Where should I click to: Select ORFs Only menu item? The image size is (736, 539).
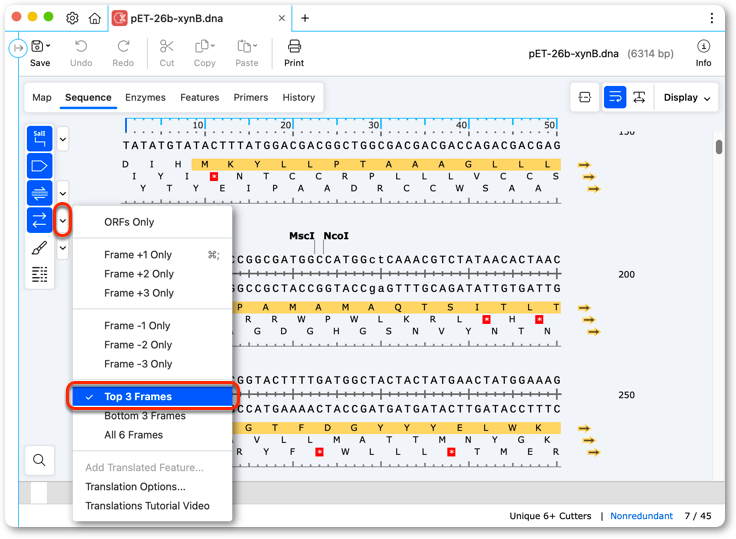(153, 222)
